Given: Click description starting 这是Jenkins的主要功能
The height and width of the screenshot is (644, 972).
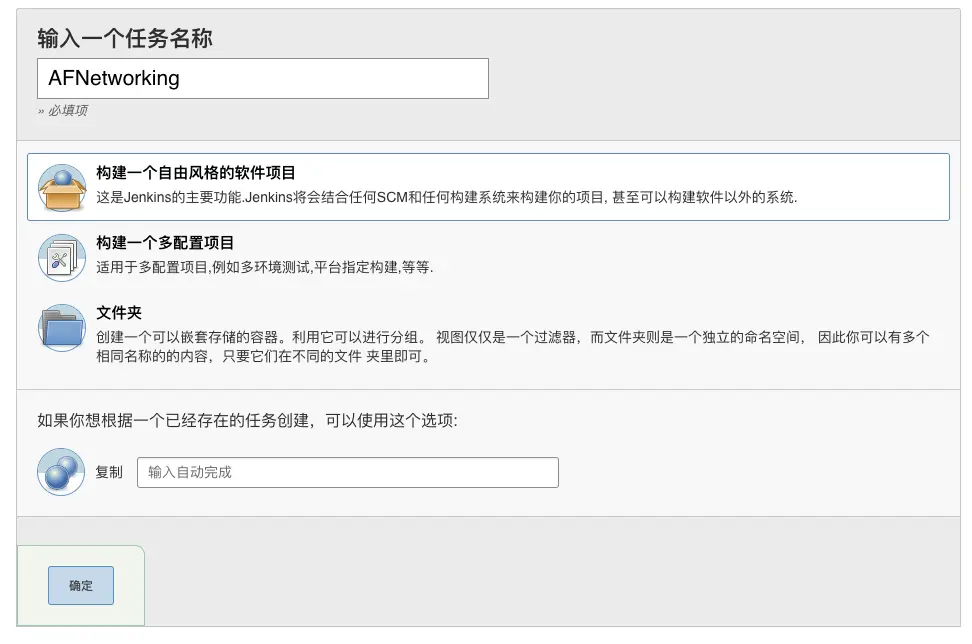Looking at the screenshot, I should [x=446, y=198].
